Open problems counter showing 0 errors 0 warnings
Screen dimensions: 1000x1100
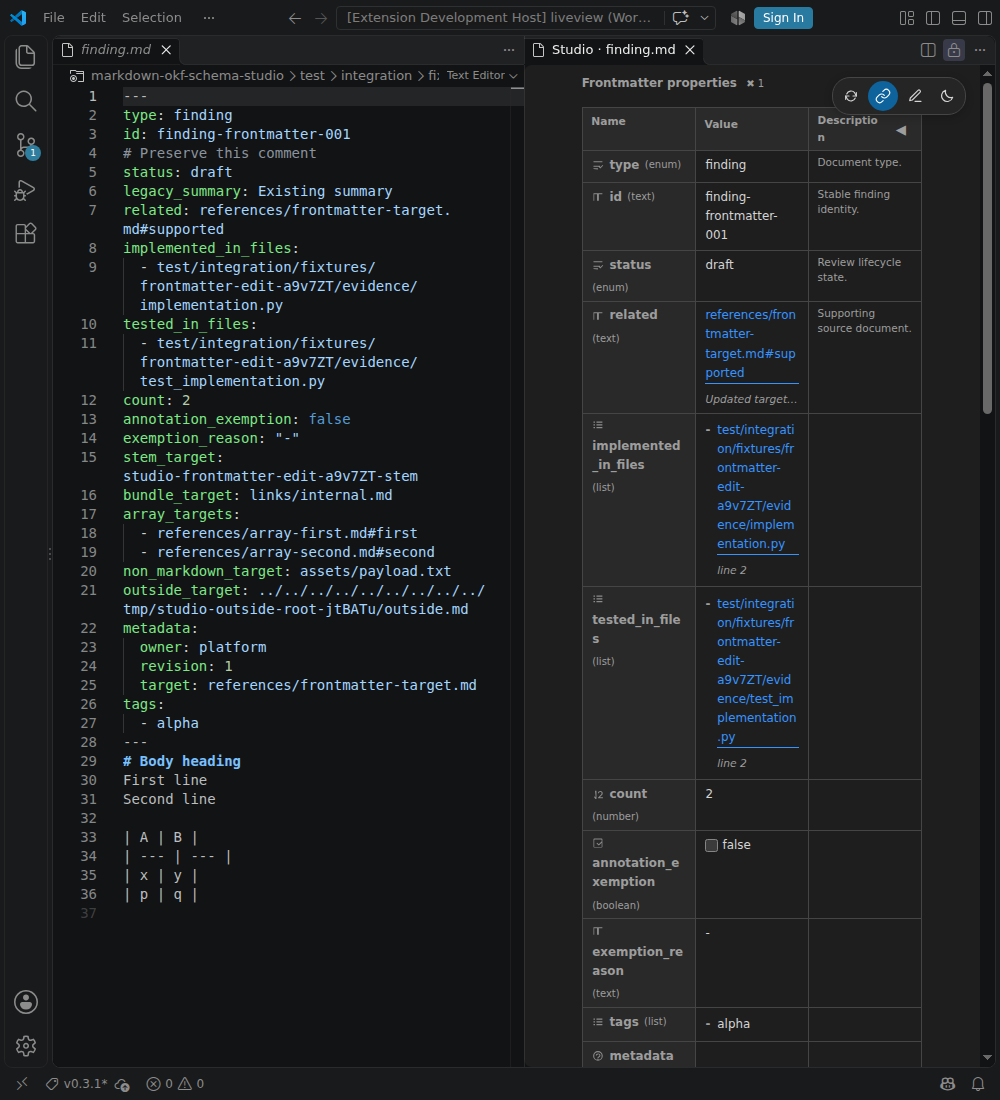tap(175, 1084)
